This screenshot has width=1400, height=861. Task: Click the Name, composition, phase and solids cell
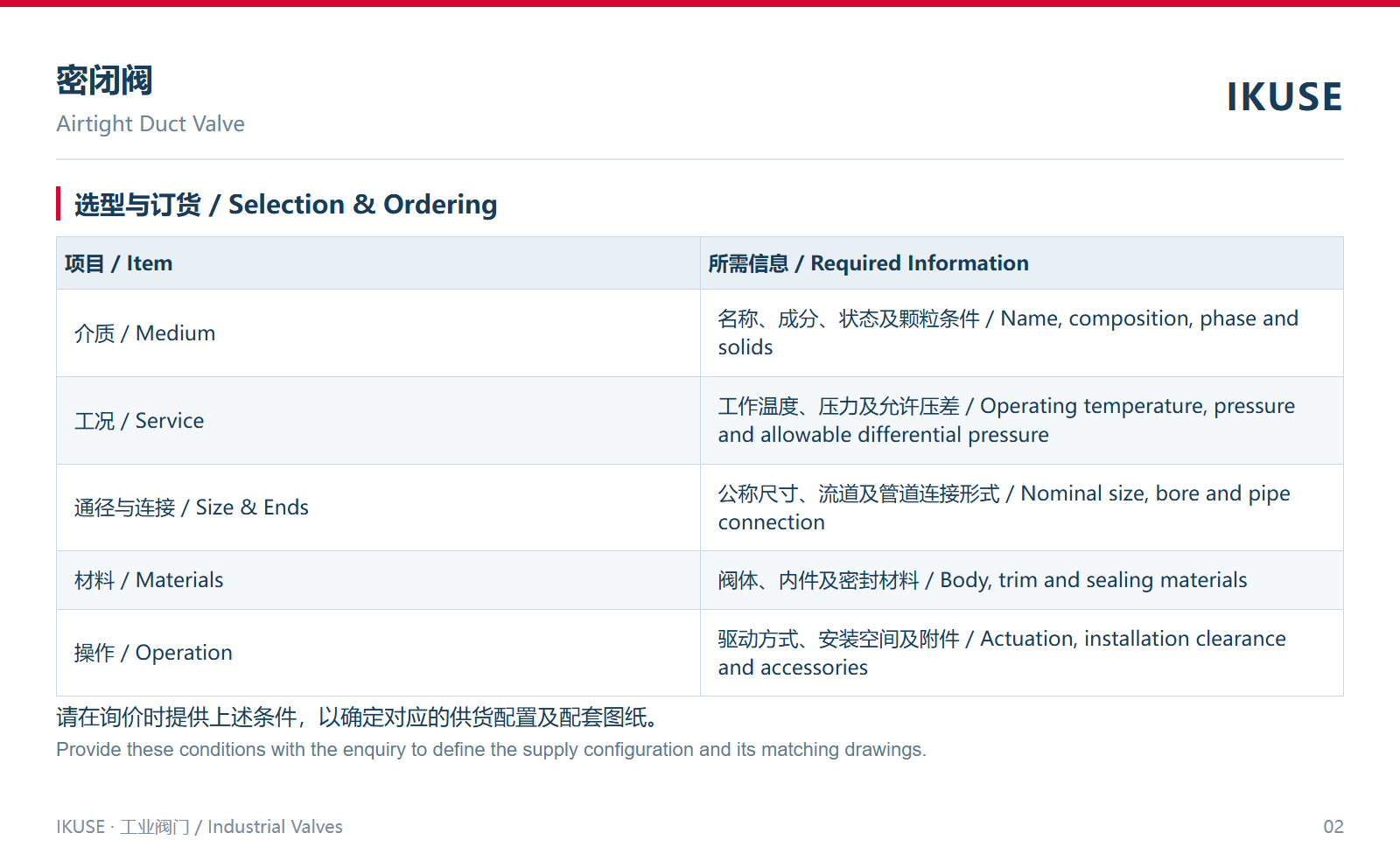(1022, 333)
